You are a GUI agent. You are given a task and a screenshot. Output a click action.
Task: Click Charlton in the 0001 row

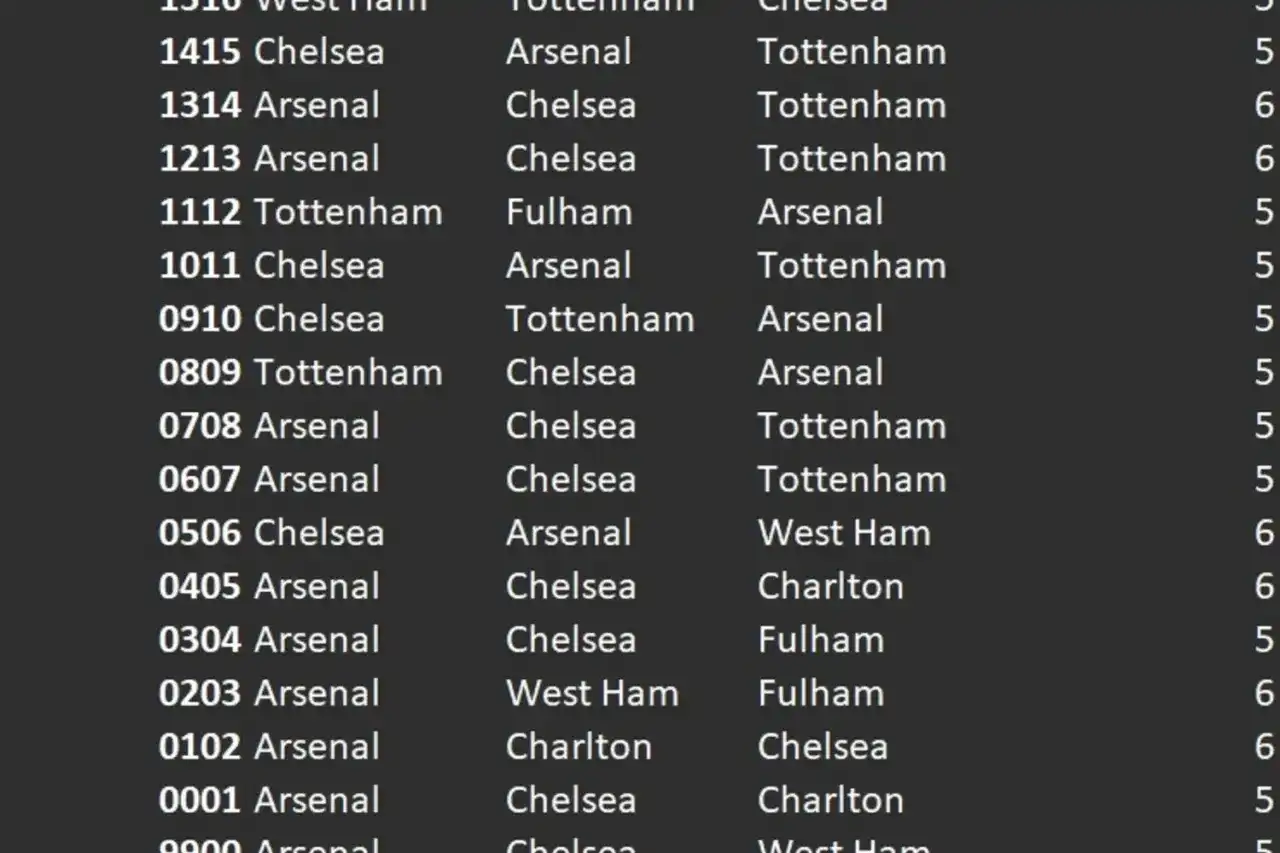click(x=830, y=800)
